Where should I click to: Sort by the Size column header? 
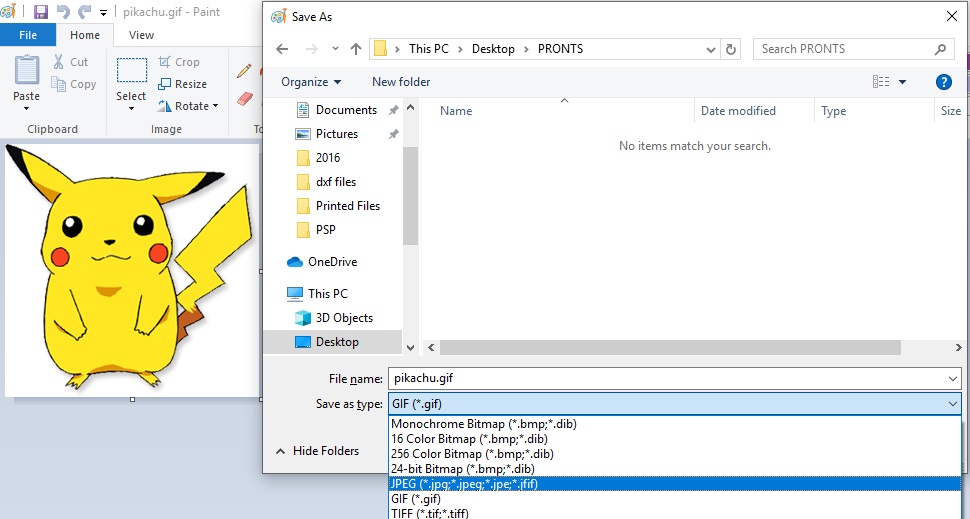click(x=951, y=111)
